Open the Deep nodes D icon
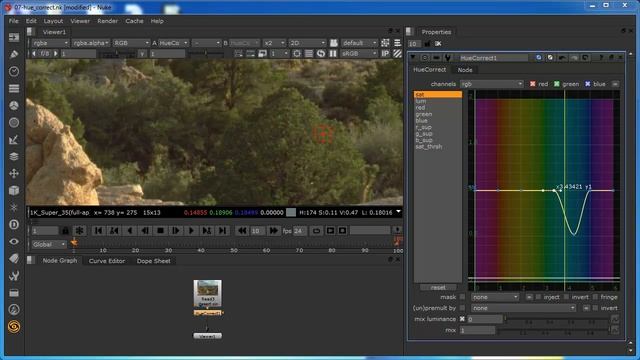The height and width of the screenshot is (360, 640). 14,224
